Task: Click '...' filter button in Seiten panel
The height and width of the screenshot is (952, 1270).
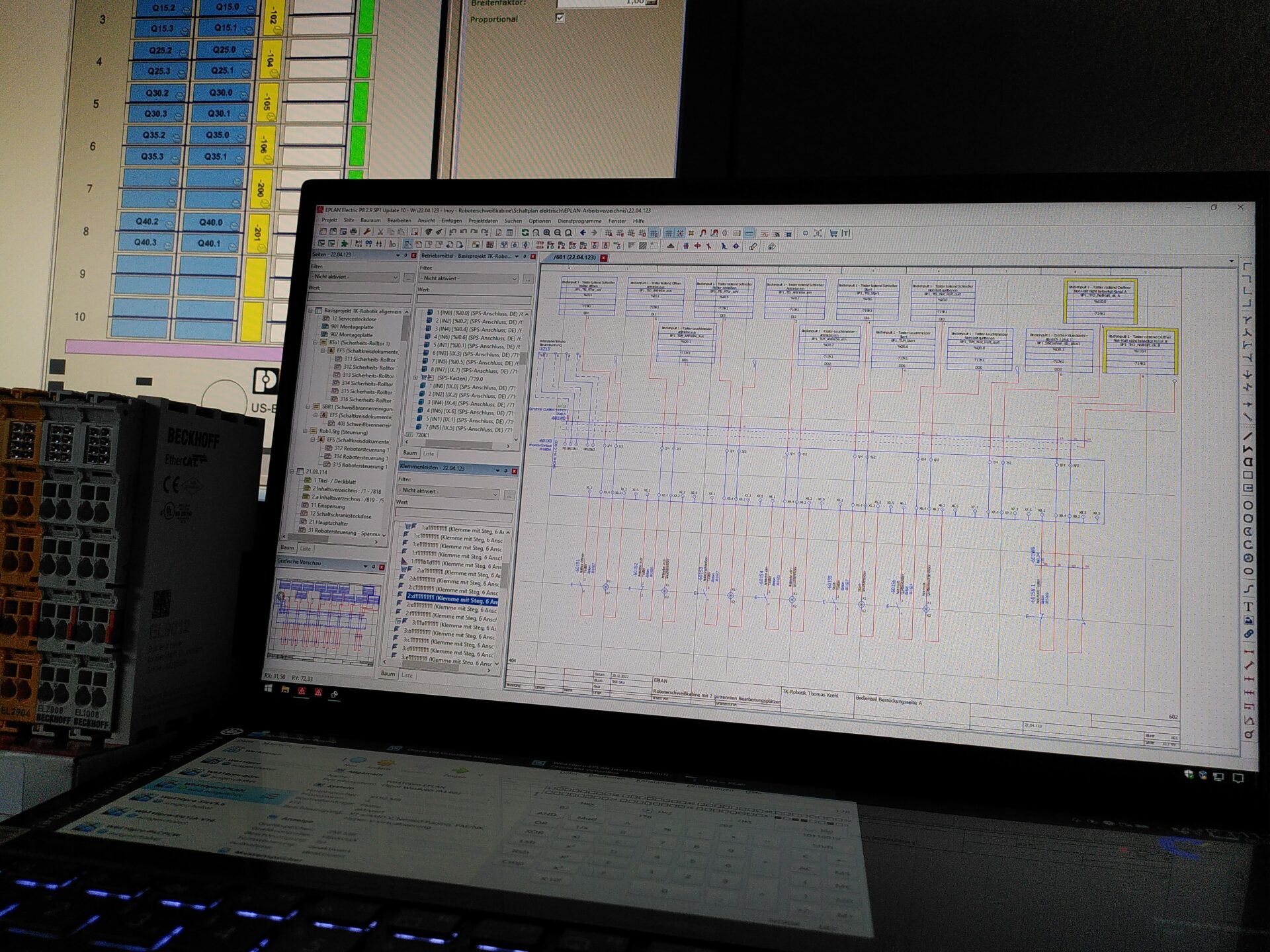Action: tap(408, 278)
